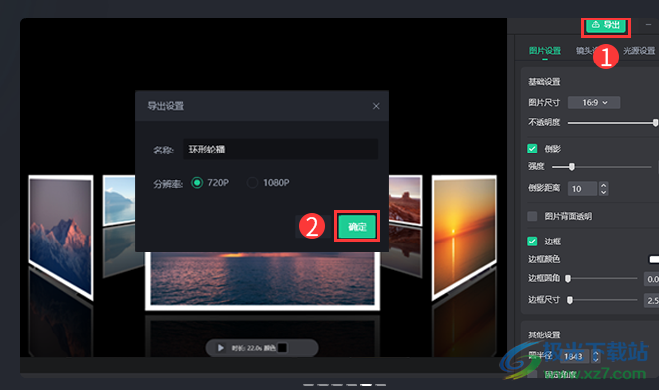The height and width of the screenshot is (390, 659).
Task: Click the 圆半径 value field 1843
Action: pyautogui.click(x=574, y=356)
